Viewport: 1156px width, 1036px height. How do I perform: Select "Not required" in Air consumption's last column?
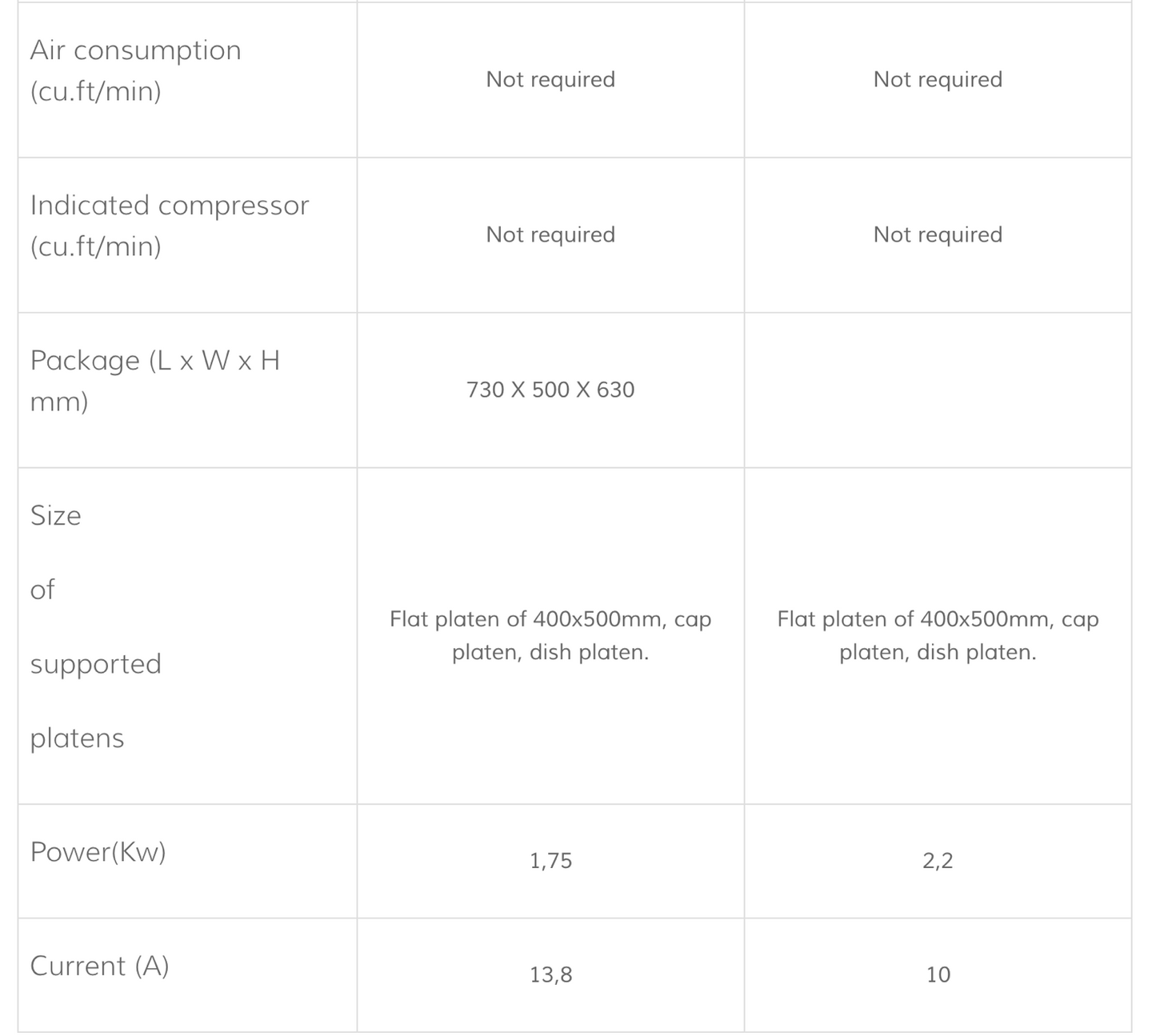(x=938, y=79)
